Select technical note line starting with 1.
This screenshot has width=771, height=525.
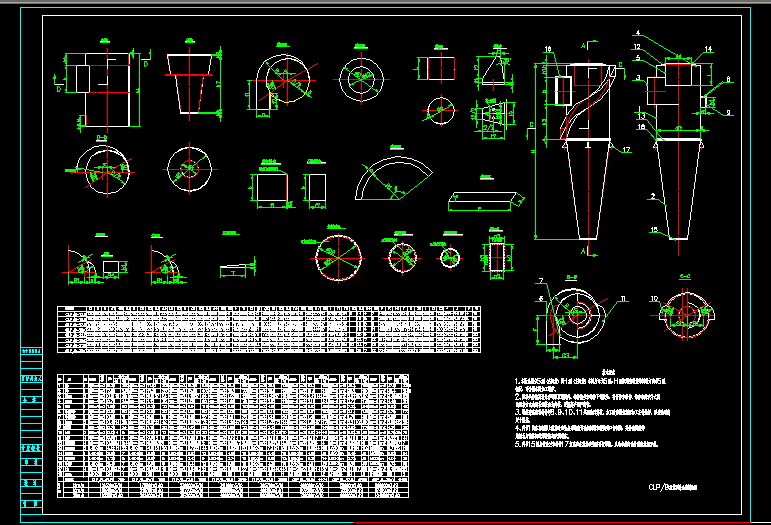(x=591, y=381)
